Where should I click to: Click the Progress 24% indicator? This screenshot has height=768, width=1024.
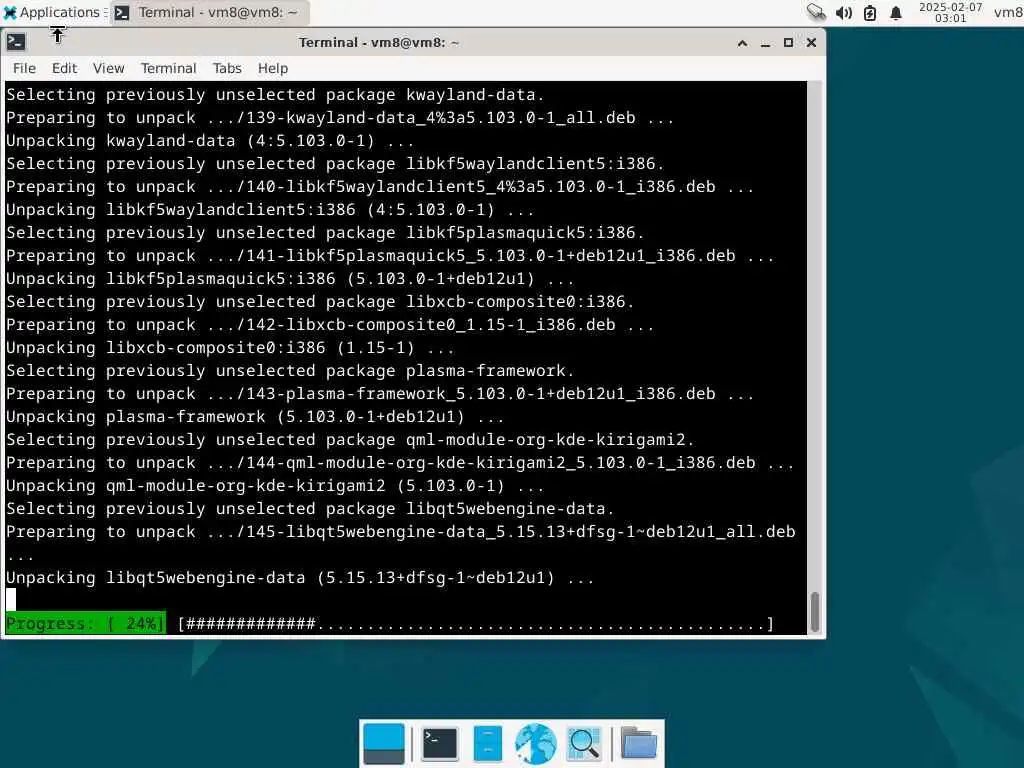[x=86, y=624]
